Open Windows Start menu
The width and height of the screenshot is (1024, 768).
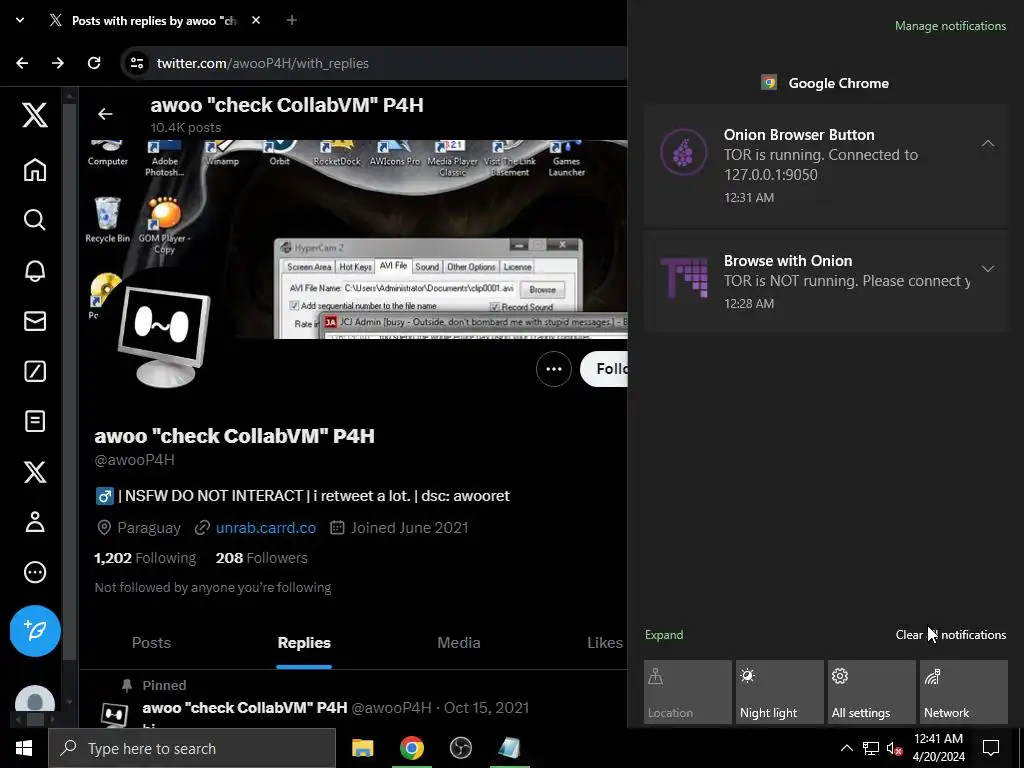click(24, 748)
